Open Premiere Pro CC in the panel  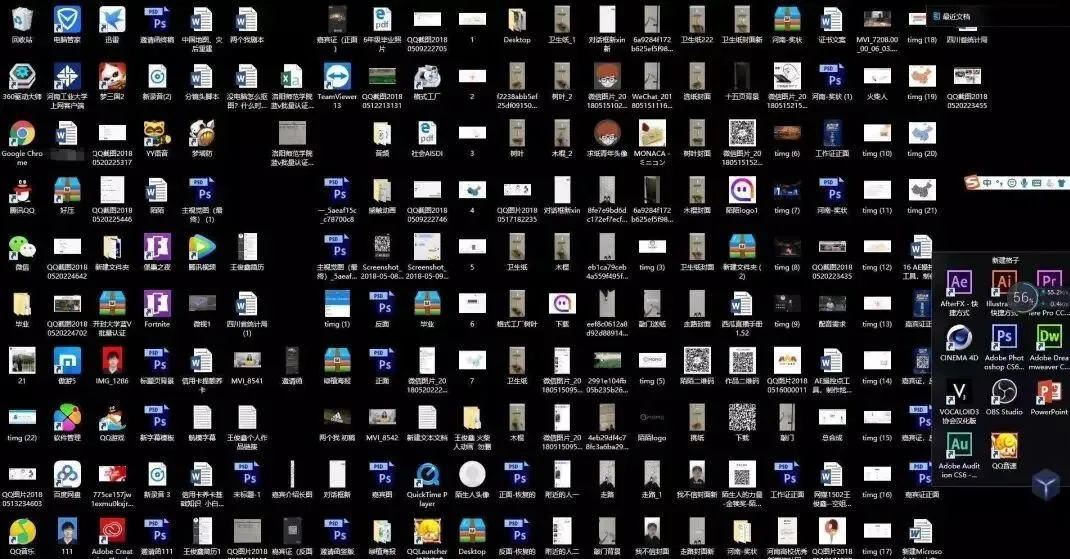tap(1049, 283)
